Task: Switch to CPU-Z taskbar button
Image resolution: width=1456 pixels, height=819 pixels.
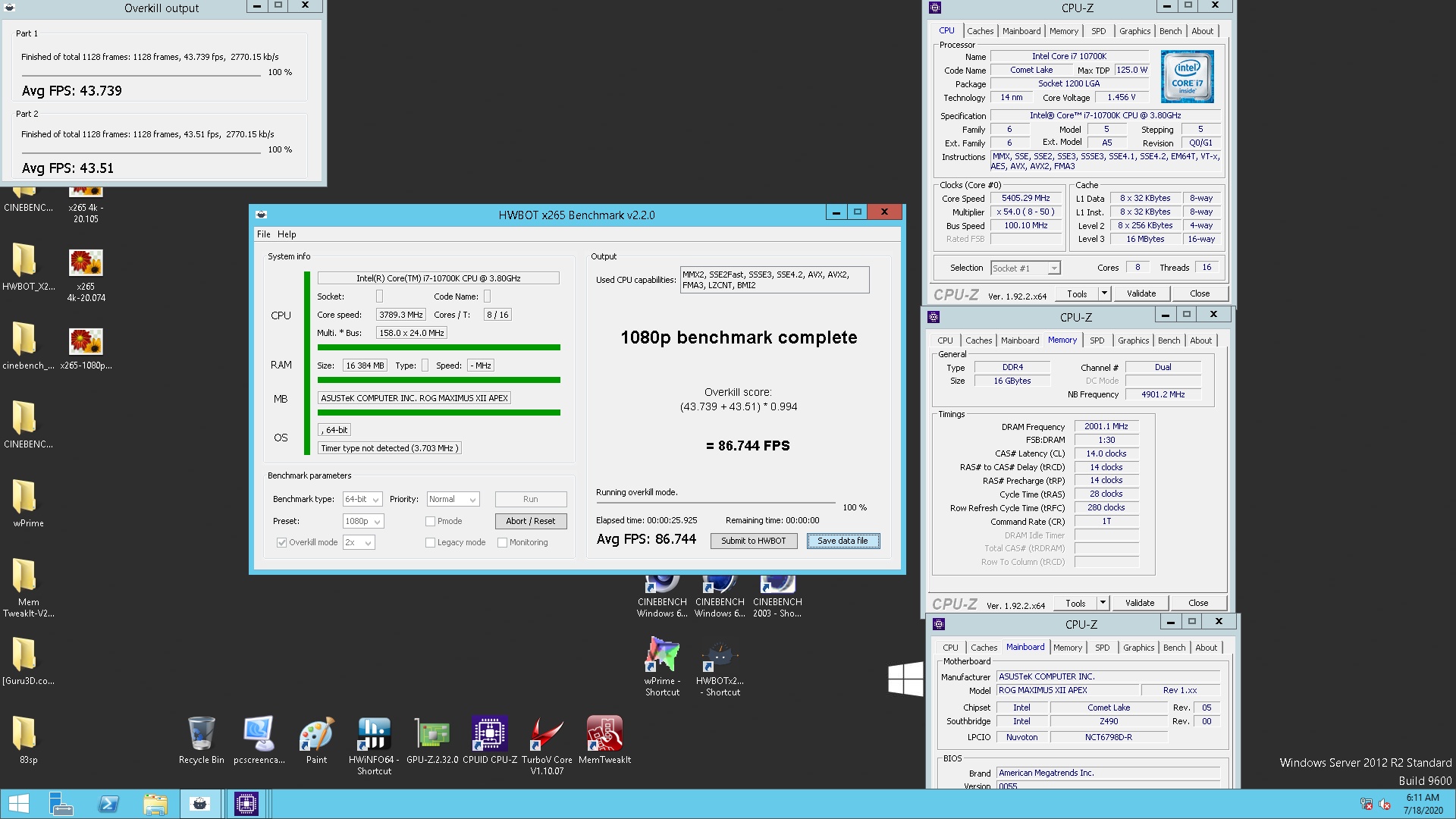Action: coord(246,804)
